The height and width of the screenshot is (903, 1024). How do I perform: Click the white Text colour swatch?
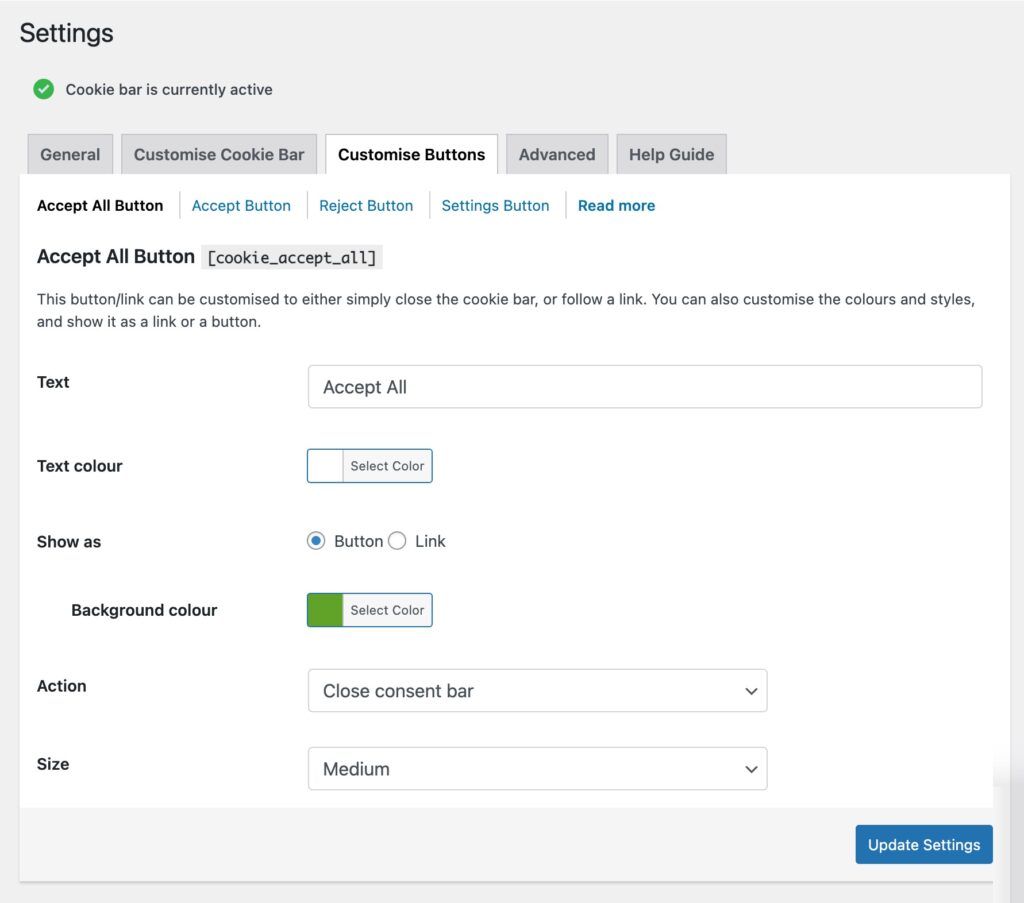[x=325, y=466]
